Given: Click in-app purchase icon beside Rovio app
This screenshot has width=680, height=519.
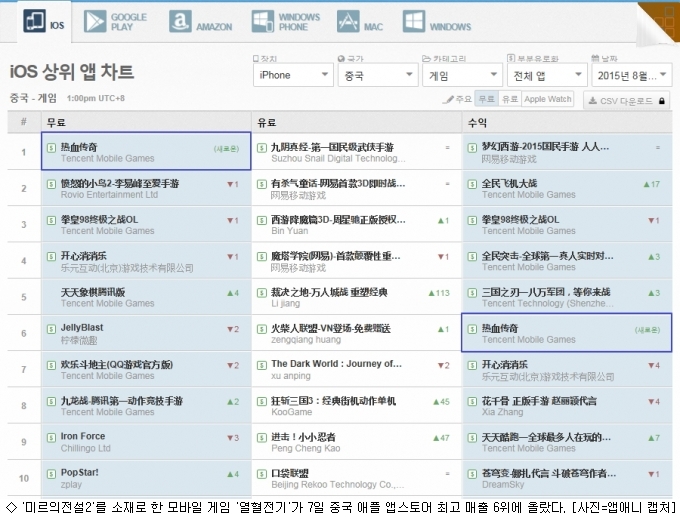Looking at the screenshot, I should coord(51,184).
